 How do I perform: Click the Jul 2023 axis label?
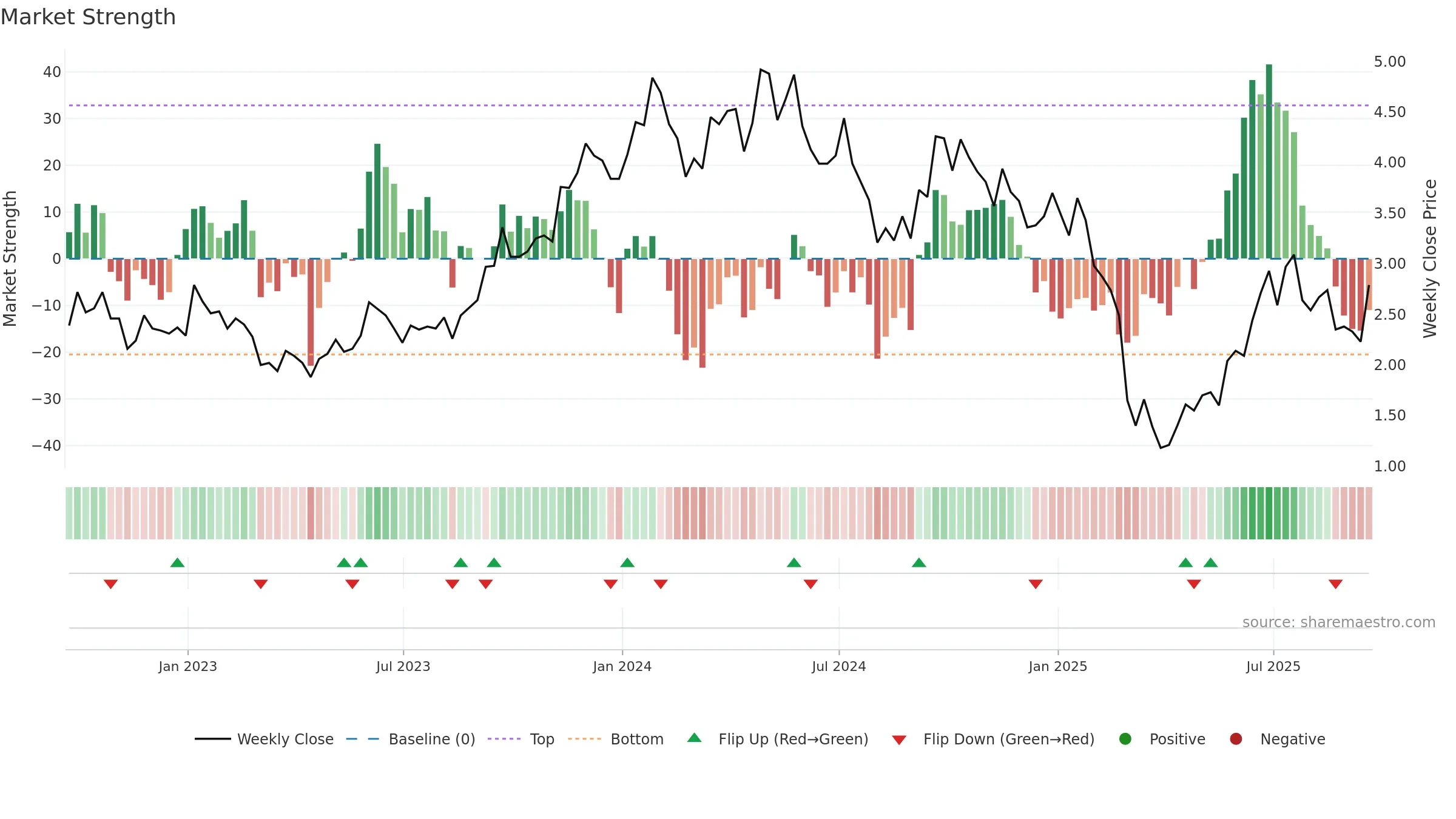point(403,666)
